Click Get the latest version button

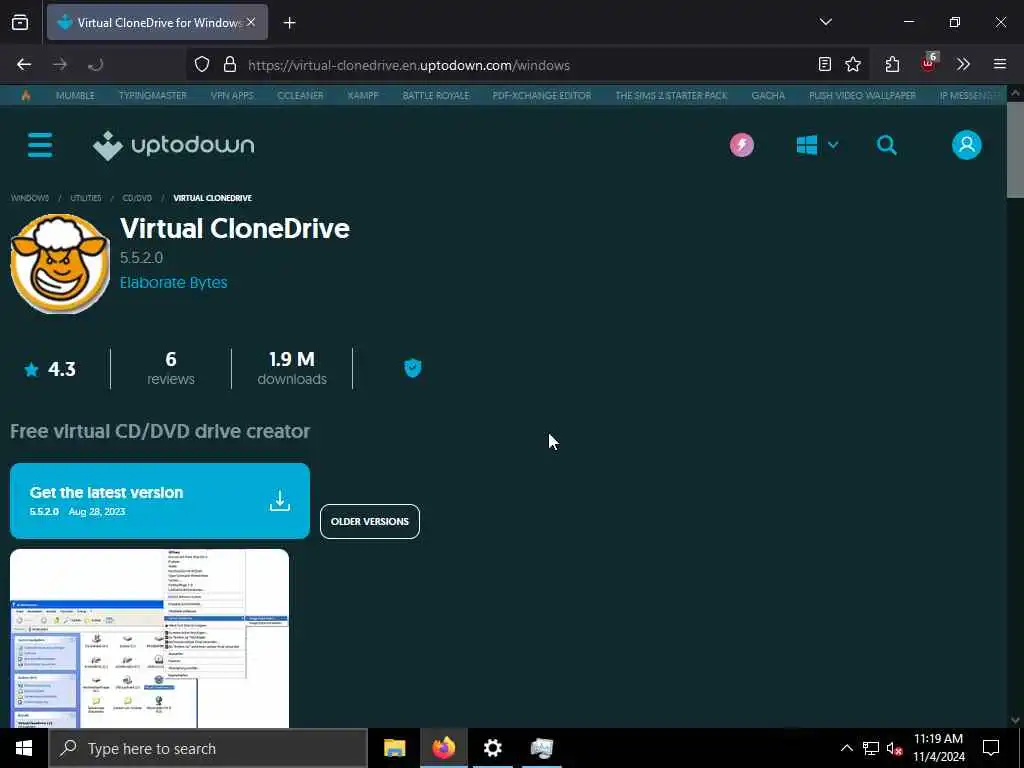click(x=159, y=501)
